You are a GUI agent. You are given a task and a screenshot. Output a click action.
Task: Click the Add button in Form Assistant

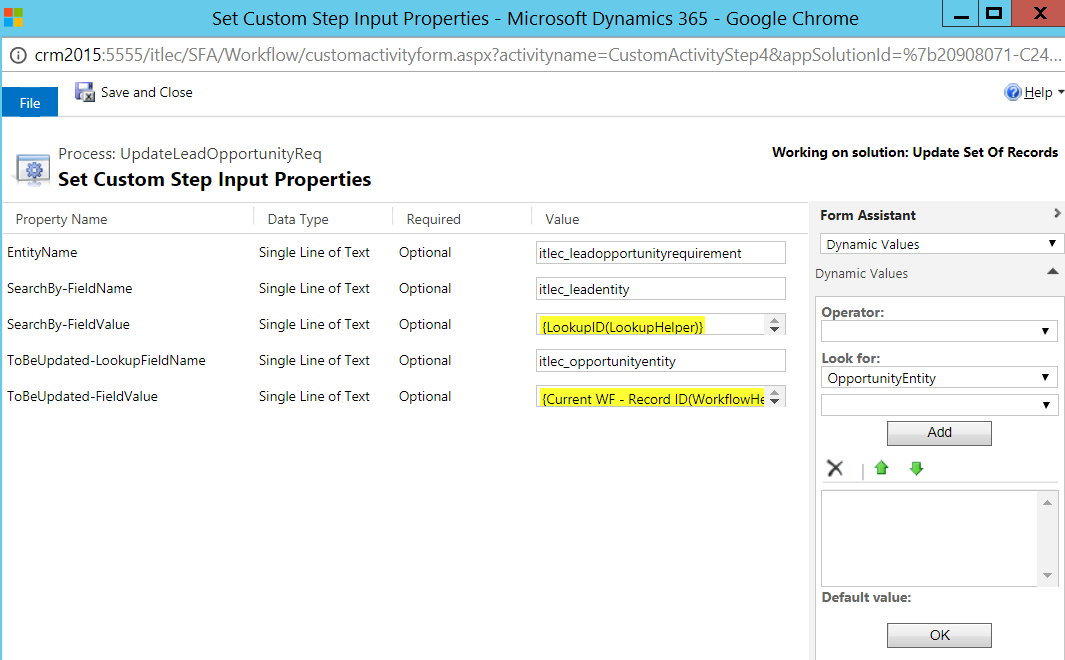(939, 433)
